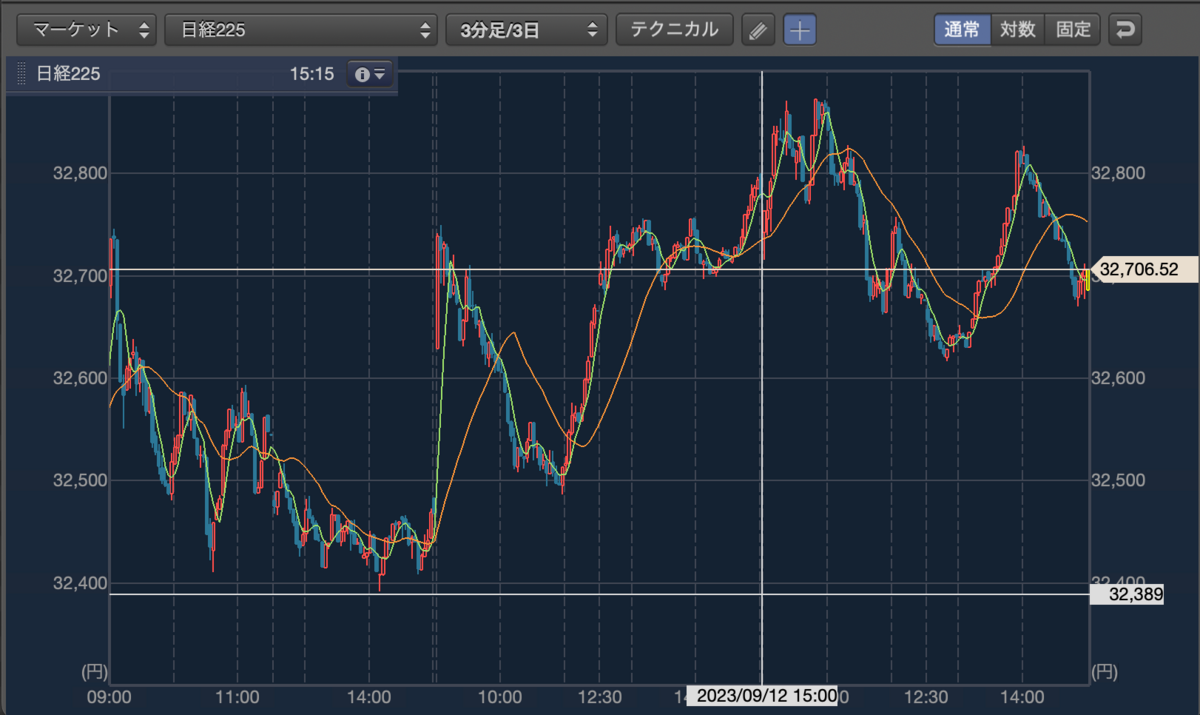Open the 日経225 symbol dropdown
Screen dimensions: 1200x715
[301, 29]
